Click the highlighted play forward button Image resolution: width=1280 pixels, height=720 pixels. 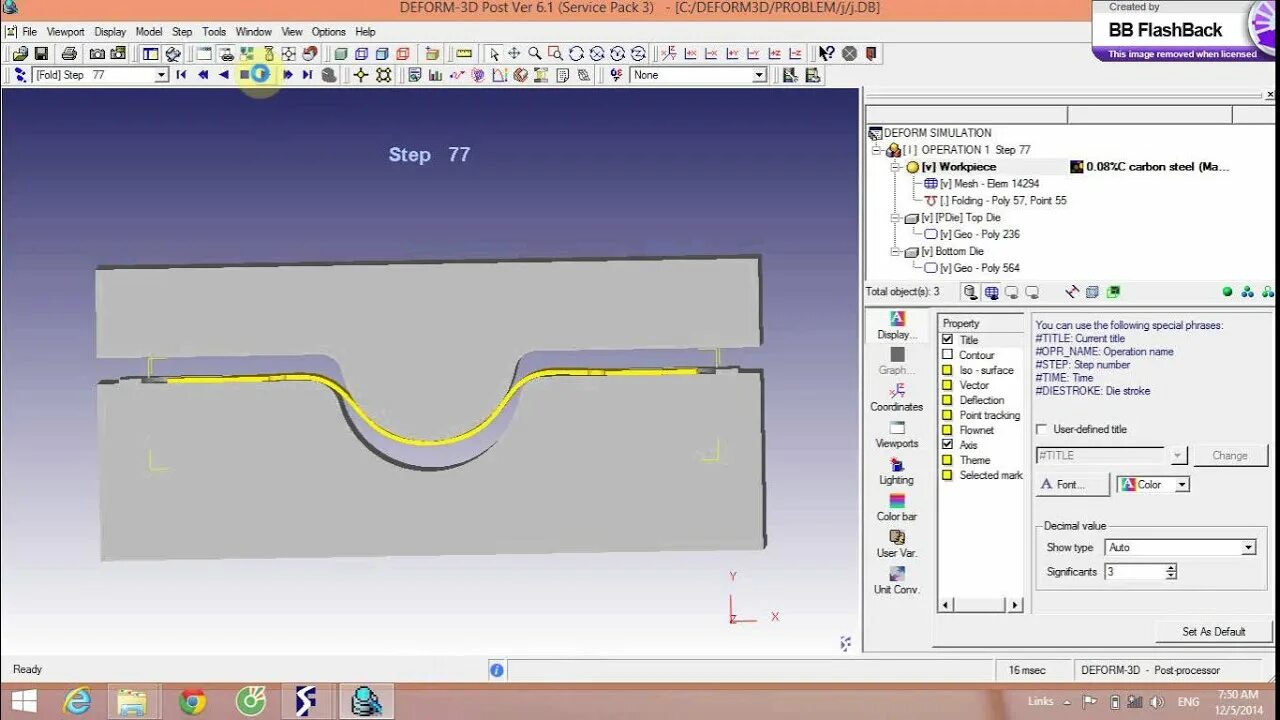click(262, 75)
